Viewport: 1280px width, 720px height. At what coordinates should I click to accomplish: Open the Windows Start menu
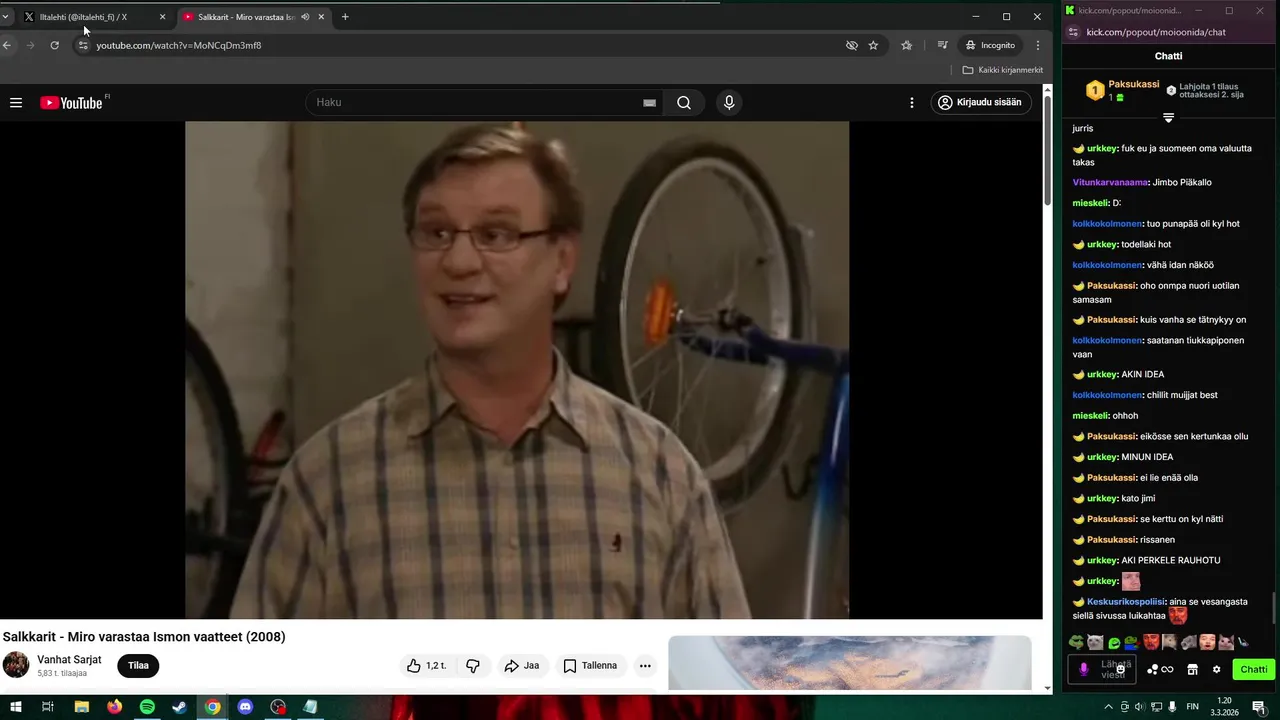tap(15, 707)
